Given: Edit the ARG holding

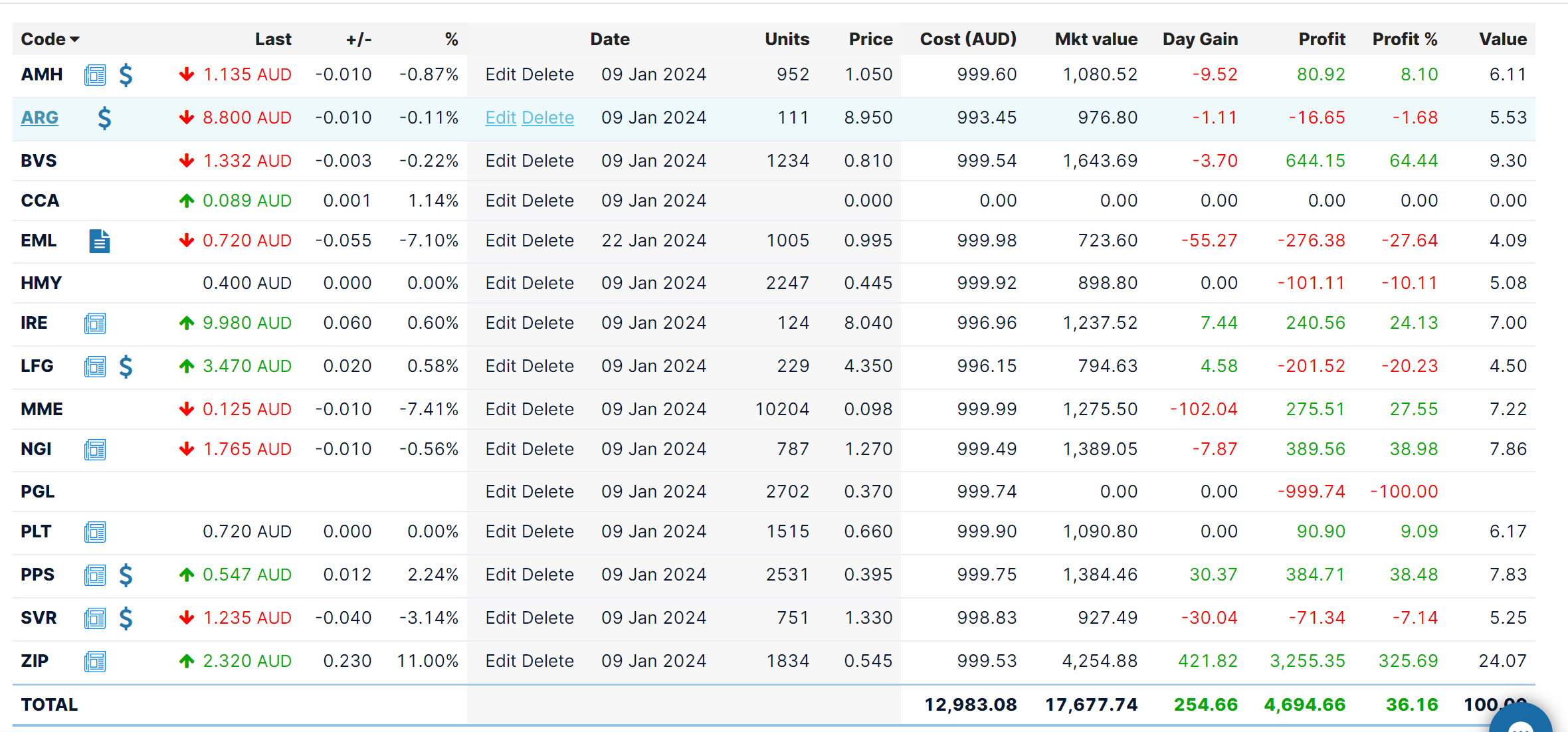Looking at the screenshot, I should pos(500,118).
